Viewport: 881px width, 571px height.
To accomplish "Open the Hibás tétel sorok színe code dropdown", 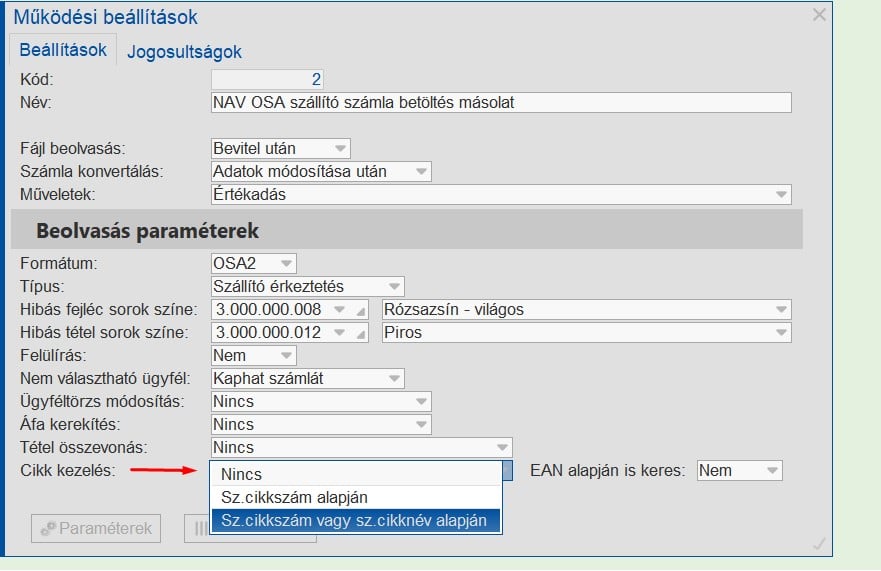I will coord(339,332).
